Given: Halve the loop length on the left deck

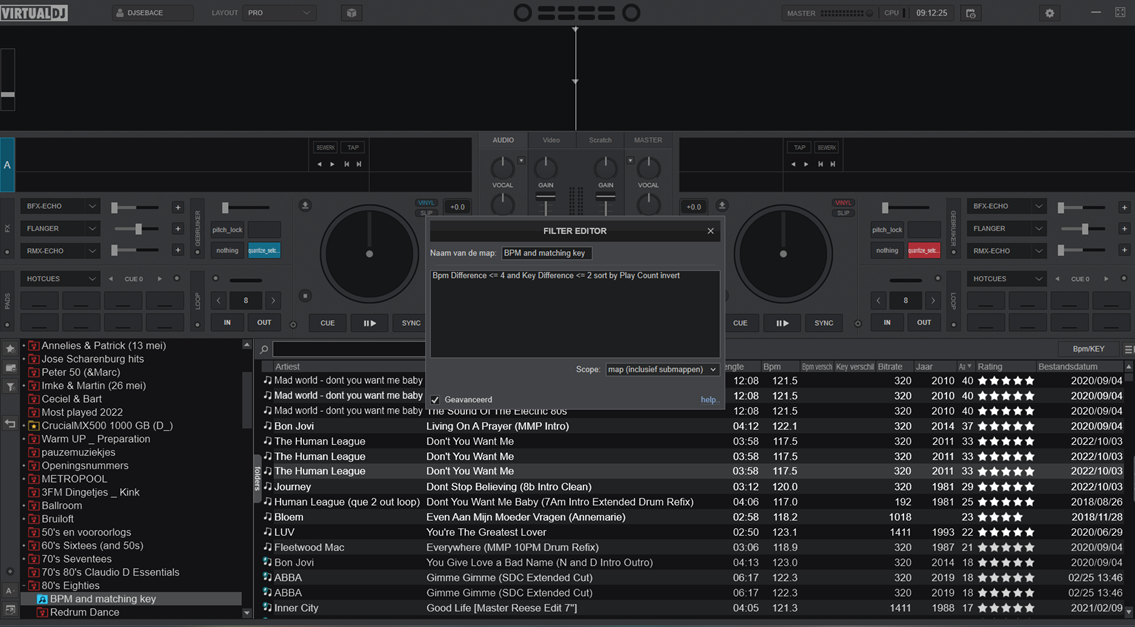Looking at the screenshot, I should pos(219,300).
